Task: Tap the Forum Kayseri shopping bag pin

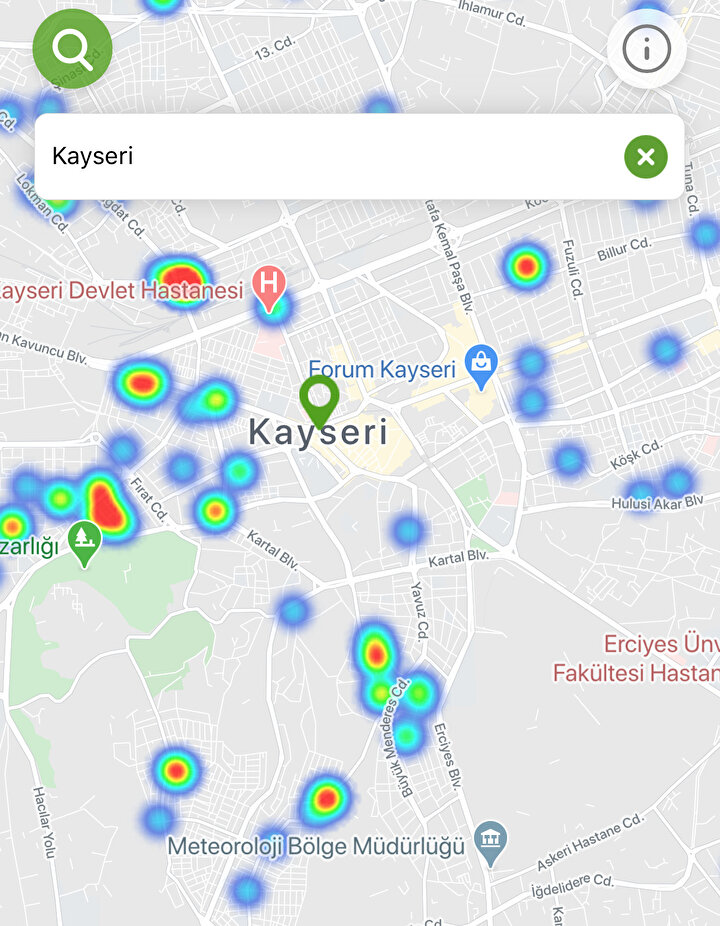Action: click(x=482, y=367)
